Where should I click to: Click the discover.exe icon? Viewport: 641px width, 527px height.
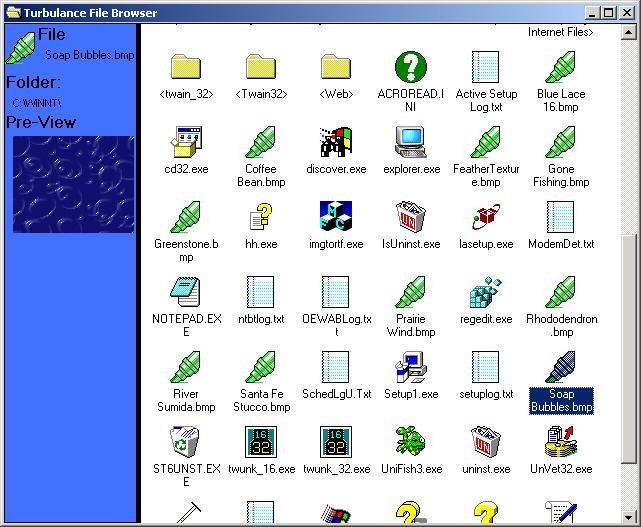point(335,142)
